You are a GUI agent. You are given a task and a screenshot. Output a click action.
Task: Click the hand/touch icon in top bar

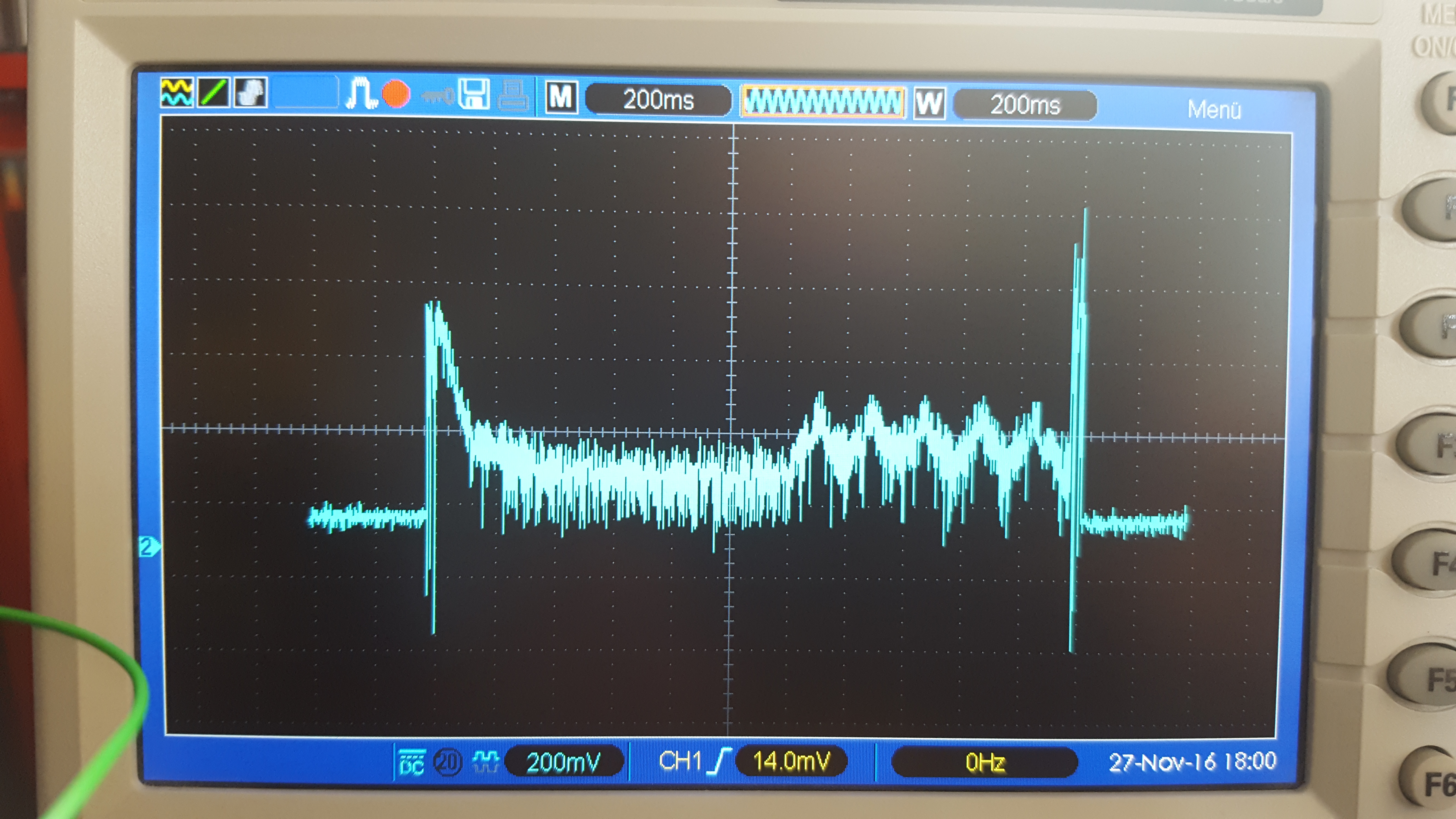pyautogui.click(x=251, y=93)
